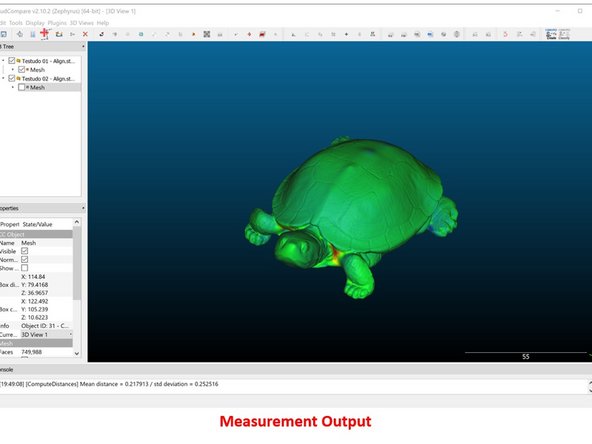Open the 3D View 1 display dropdown
This screenshot has height=444, width=592.
pos(46,335)
